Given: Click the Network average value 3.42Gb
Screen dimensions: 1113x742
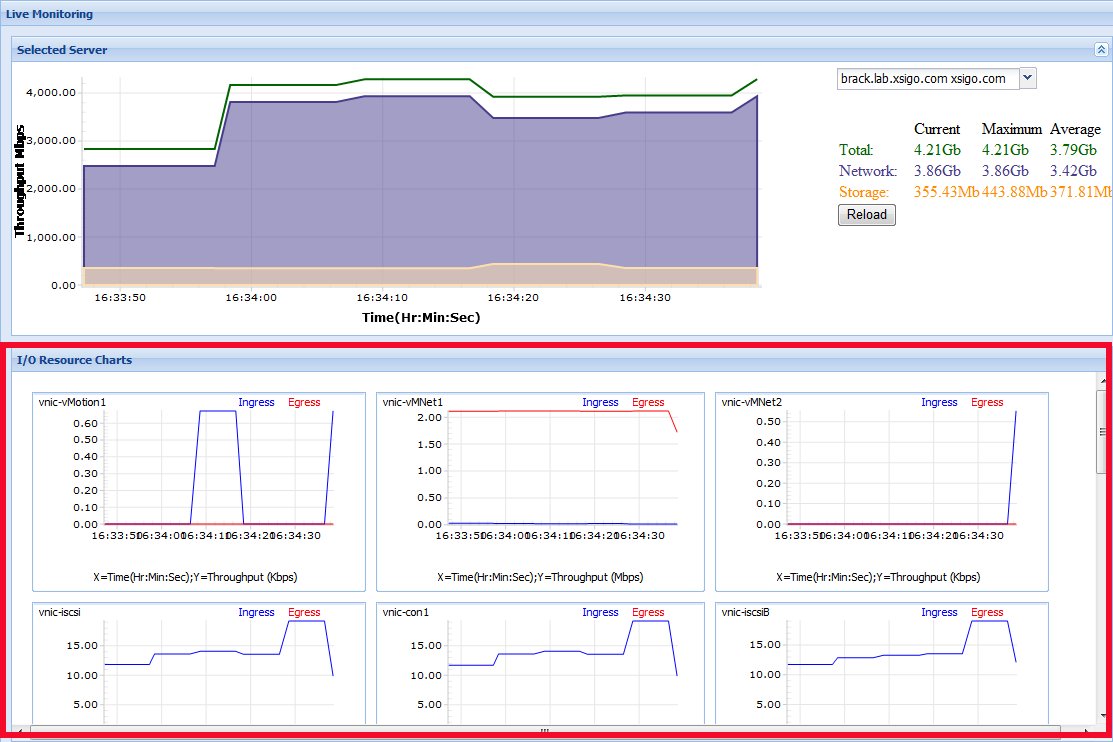Looking at the screenshot, I should [x=1073, y=171].
